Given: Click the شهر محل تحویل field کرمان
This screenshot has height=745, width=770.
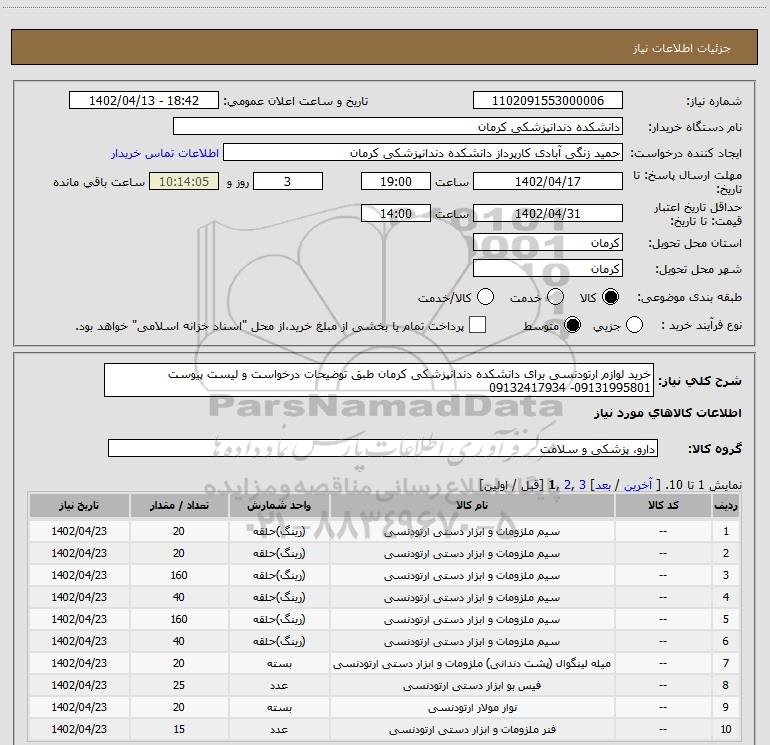Looking at the screenshot, I should (548, 268).
